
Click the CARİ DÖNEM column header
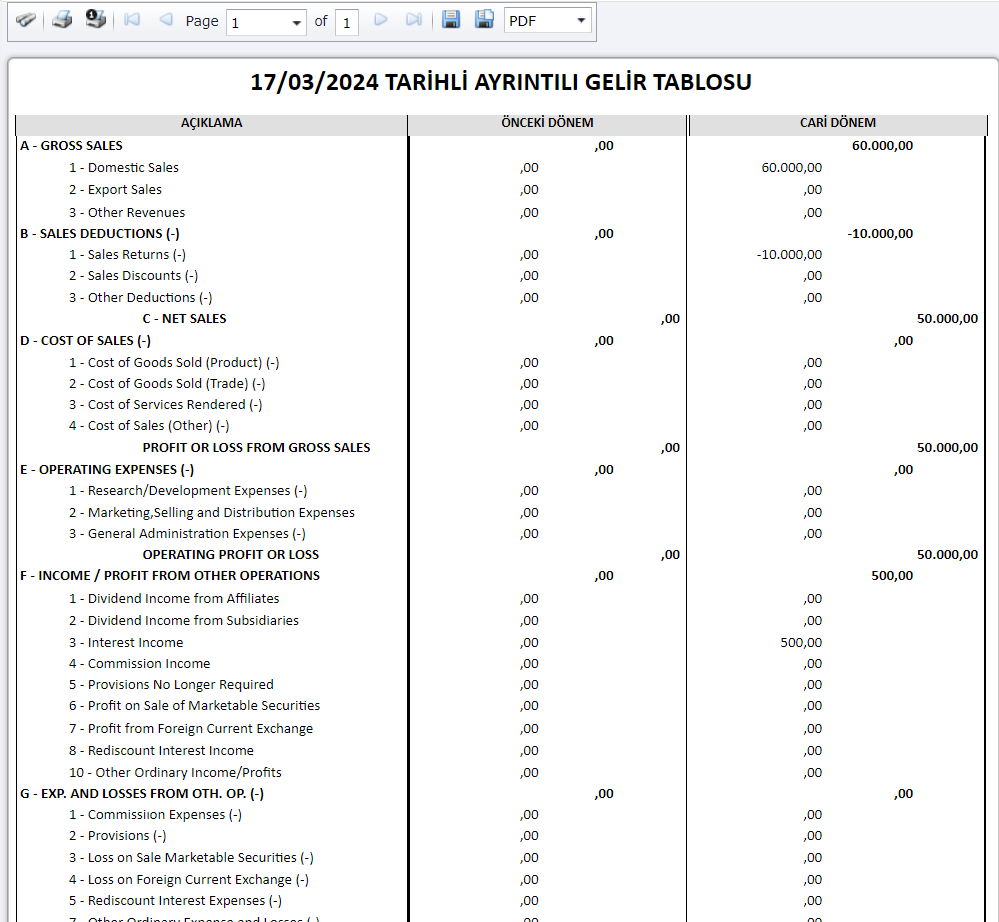pyautogui.click(x=837, y=123)
